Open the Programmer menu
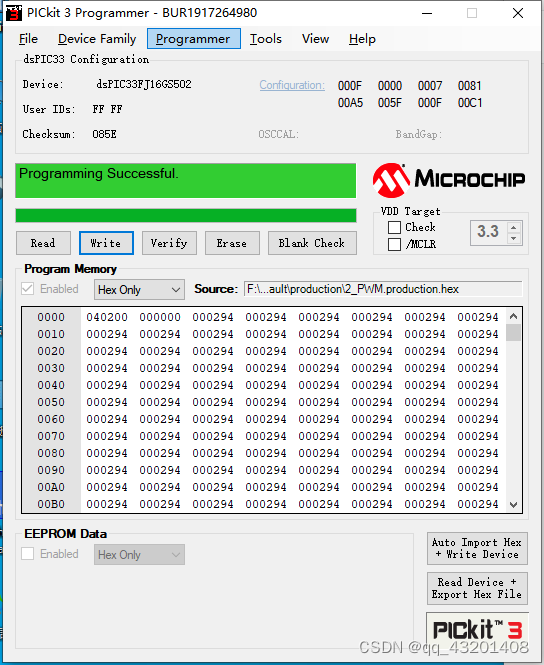The height and width of the screenshot is (665, 544). coord(194,39)
